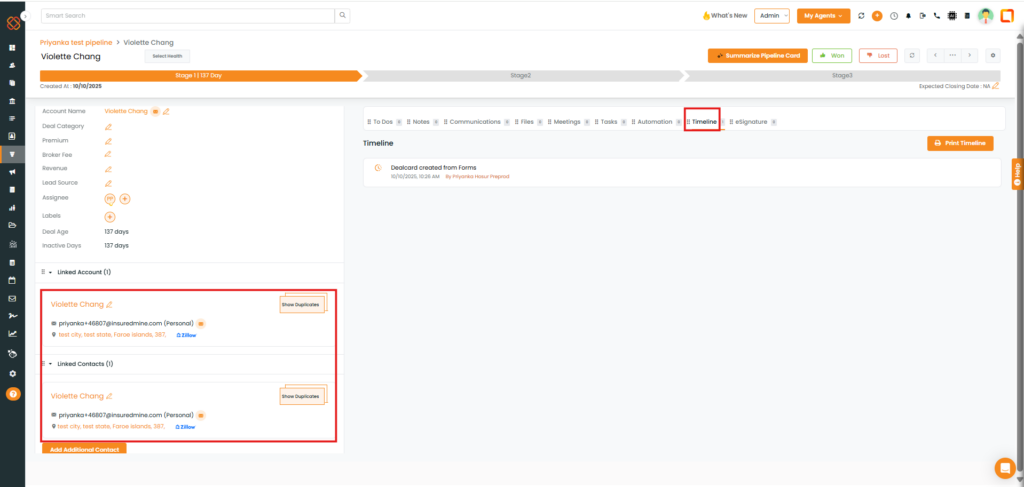1024x487 pixels.
Task: Open the Admin dropdown
Action: [772, 16]
